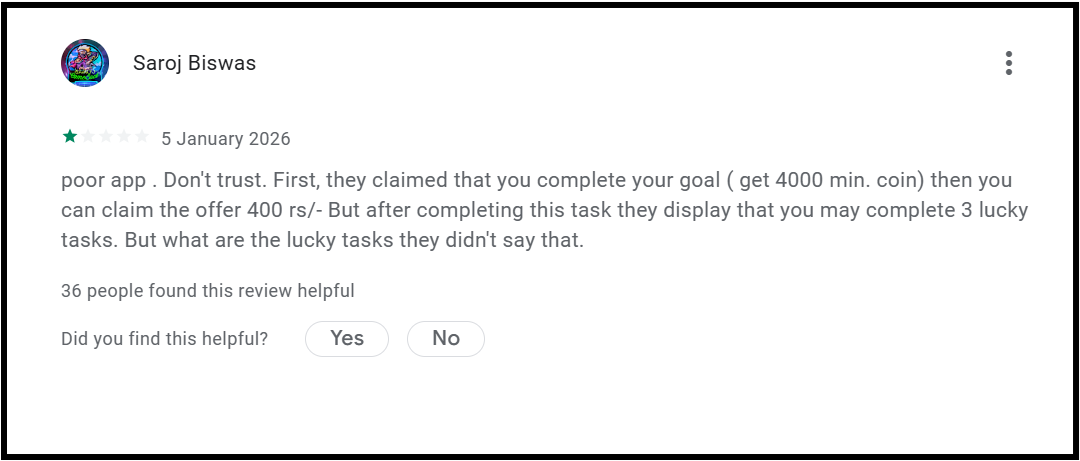
Task: Click the second grey rating star
Action: tap(88, 137)
